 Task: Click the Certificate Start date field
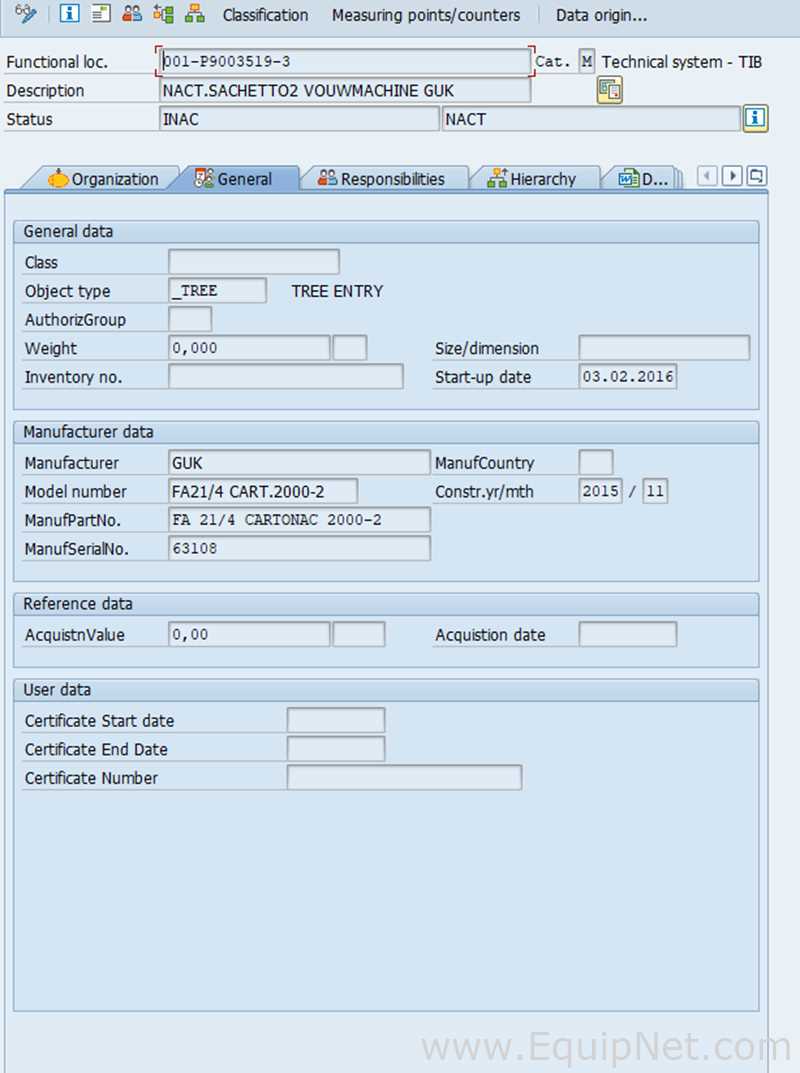pos(336,721)
